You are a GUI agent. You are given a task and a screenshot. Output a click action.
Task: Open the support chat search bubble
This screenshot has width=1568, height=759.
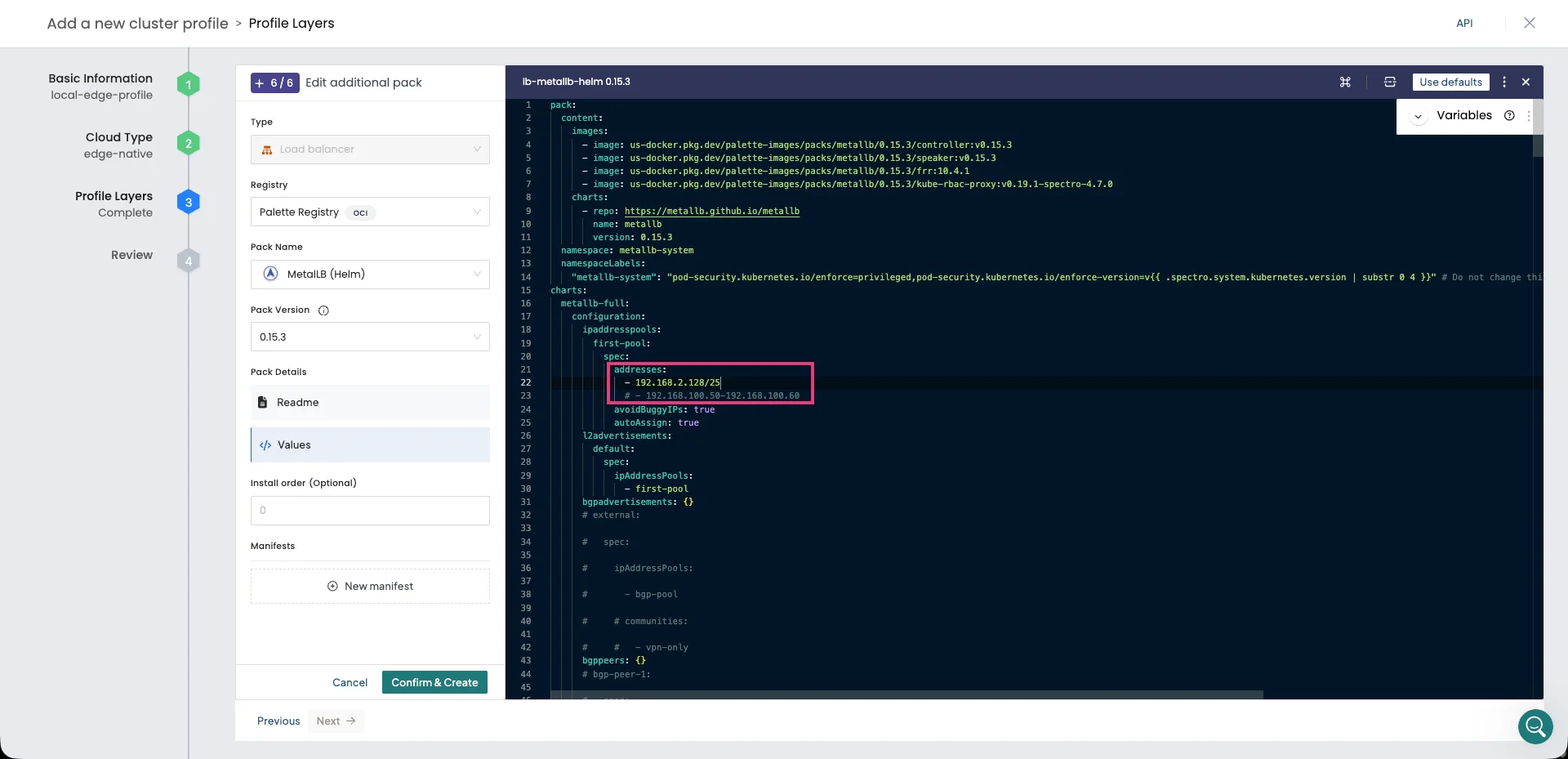[1535, 726]
